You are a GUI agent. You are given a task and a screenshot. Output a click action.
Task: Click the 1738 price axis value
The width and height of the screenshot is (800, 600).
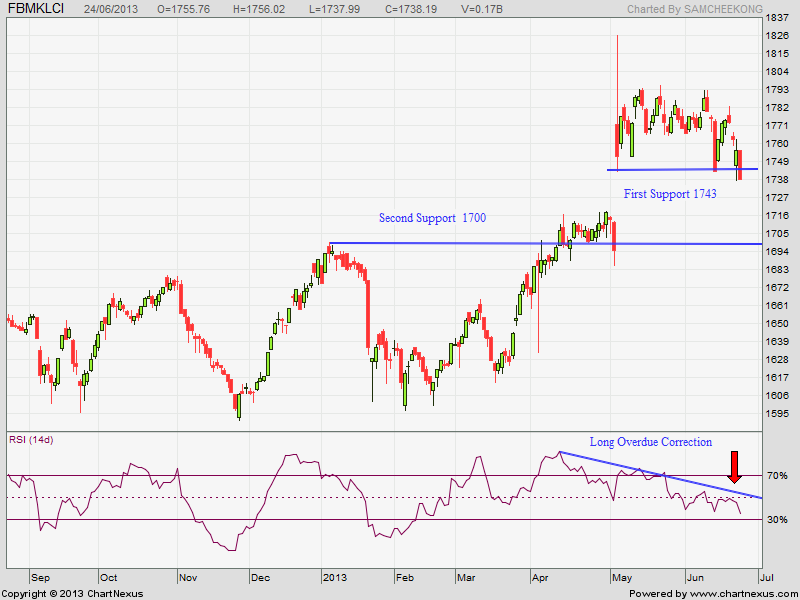point(778,180)
